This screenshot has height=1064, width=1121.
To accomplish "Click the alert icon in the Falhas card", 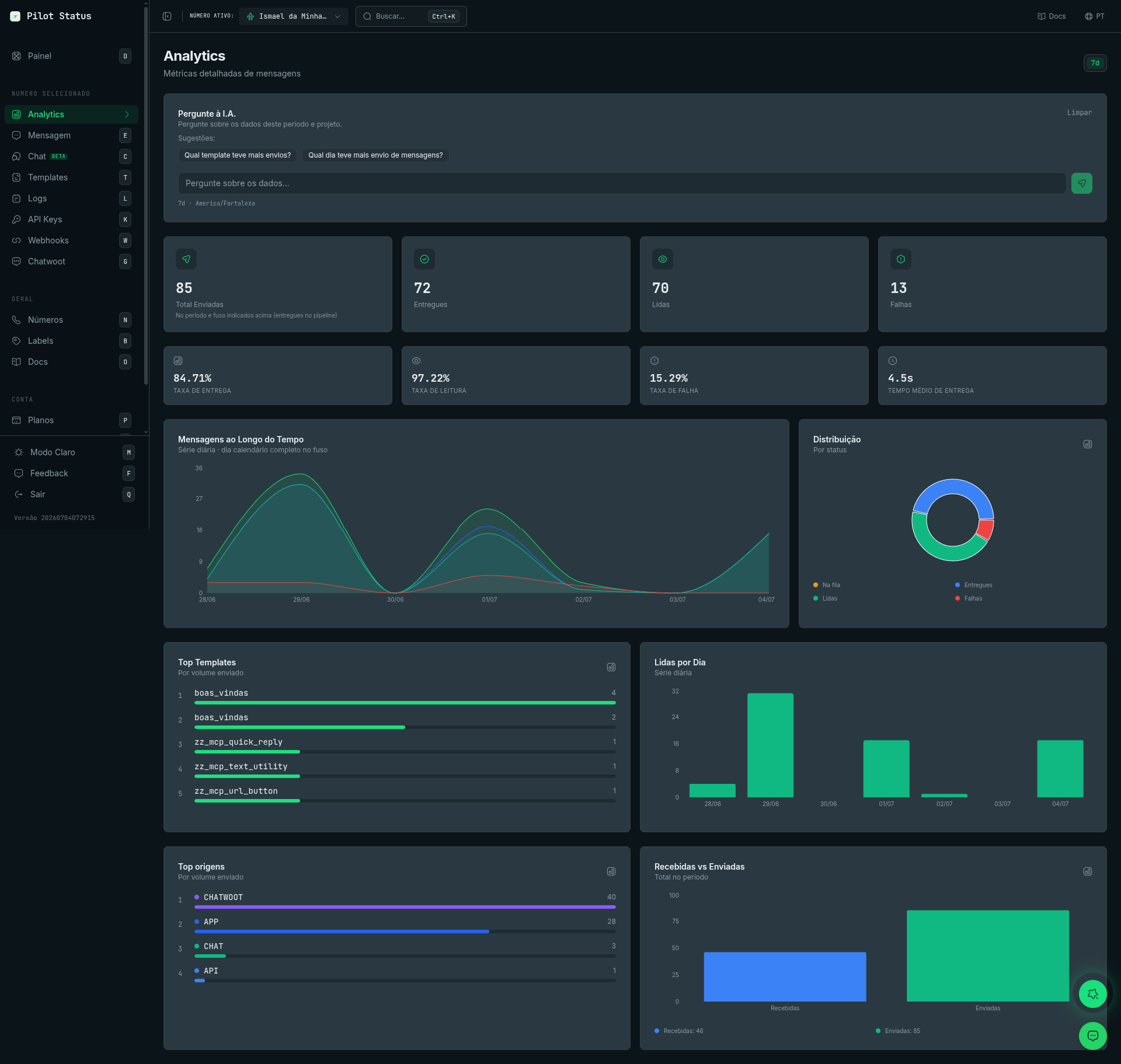I will [x=901, y=259].
